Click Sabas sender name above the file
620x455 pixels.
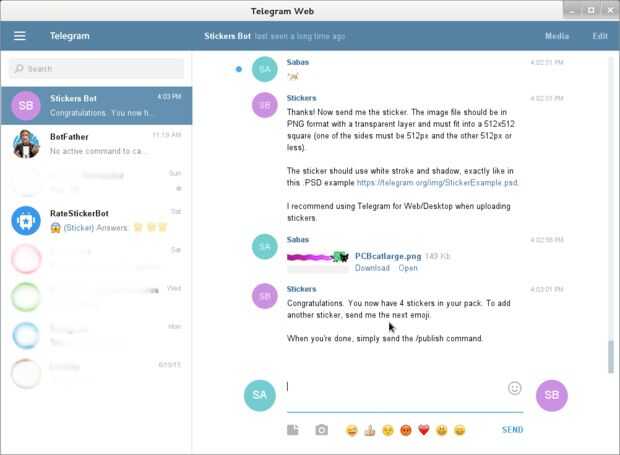298,240
